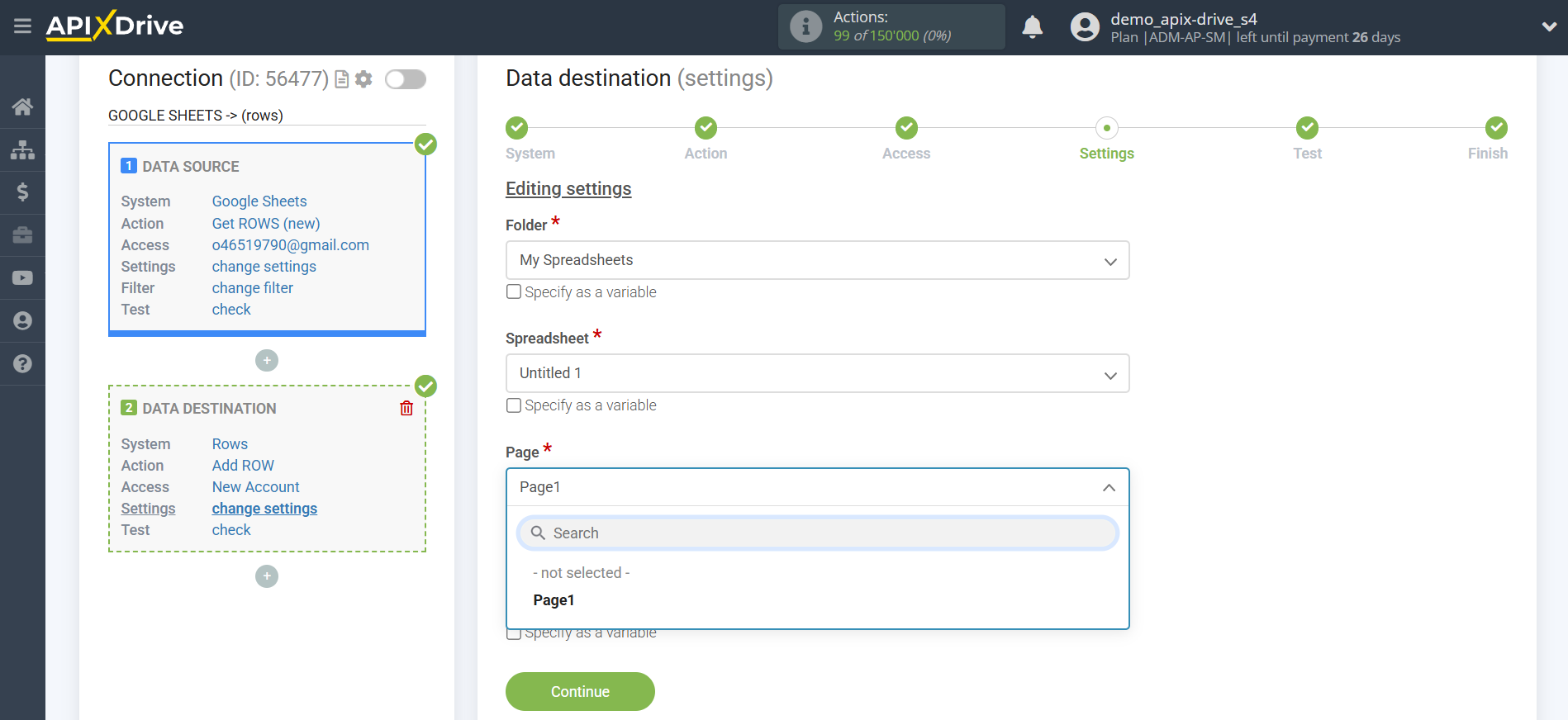Click the Data Source green checkmark badge
Viewport: 1568px width, 720px height.
click(x=425, y=144)
